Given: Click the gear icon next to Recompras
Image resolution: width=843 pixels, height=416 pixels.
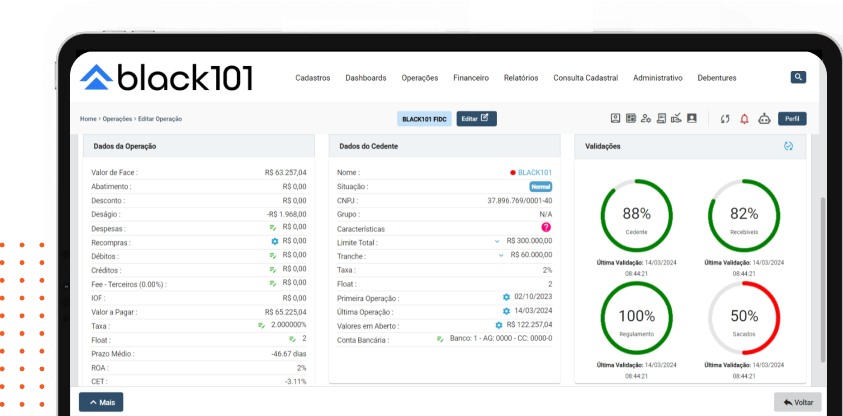Looking at the screenshot, I should (x=275, y=241).
